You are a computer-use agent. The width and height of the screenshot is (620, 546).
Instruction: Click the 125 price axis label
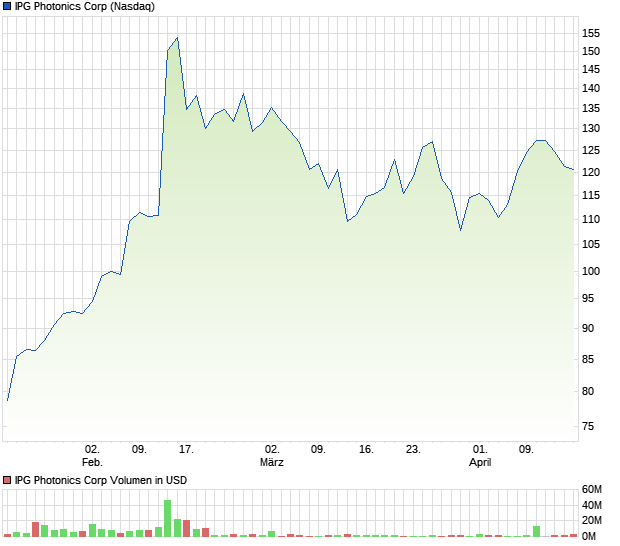click(591, 150)
